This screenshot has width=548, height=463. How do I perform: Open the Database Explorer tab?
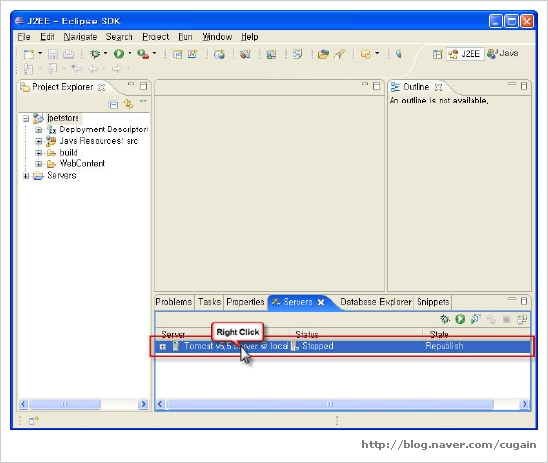pos(376,302)
